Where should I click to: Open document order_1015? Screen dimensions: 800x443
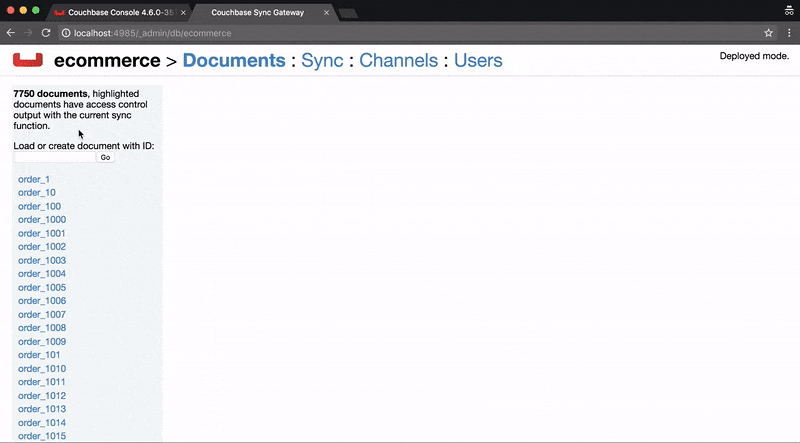pyautogui.click(x=42, y=436)
